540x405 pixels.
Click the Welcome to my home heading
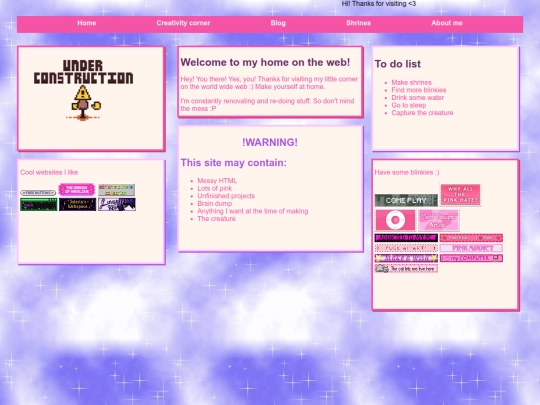(x=265, y=62)
